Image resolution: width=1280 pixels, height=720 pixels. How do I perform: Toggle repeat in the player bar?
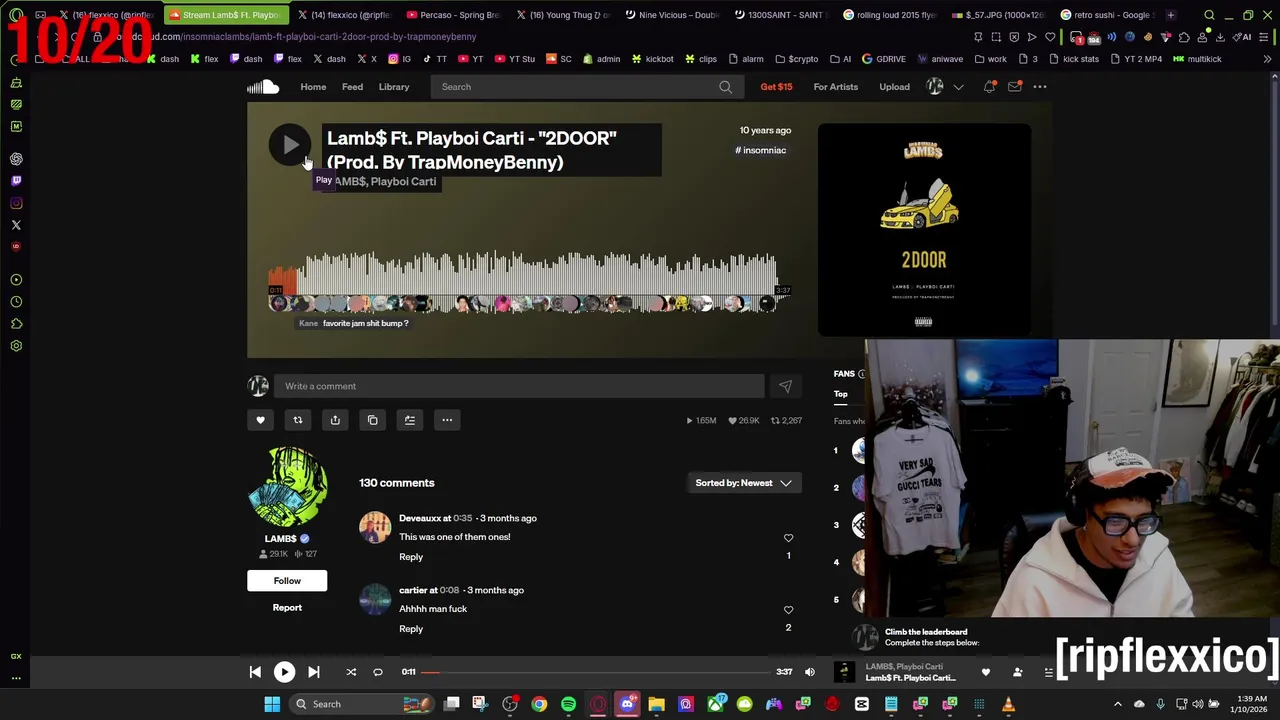[x=378, y=672]
